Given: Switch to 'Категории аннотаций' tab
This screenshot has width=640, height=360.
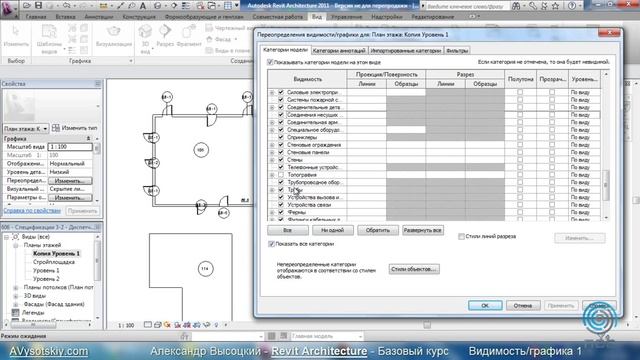Looking at the screenshot, I should (339, 51).
